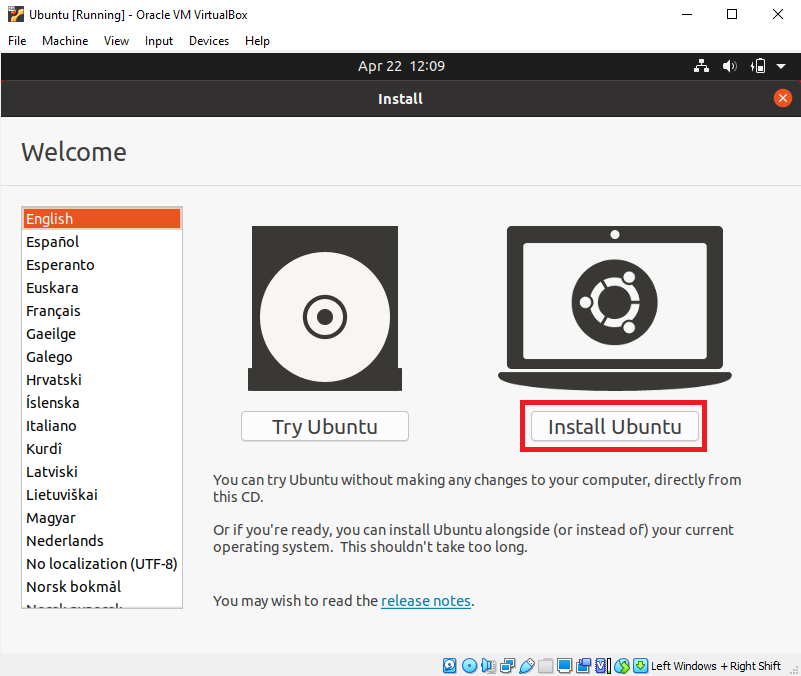Pick Gaeilge from the language list

(102, 334)
